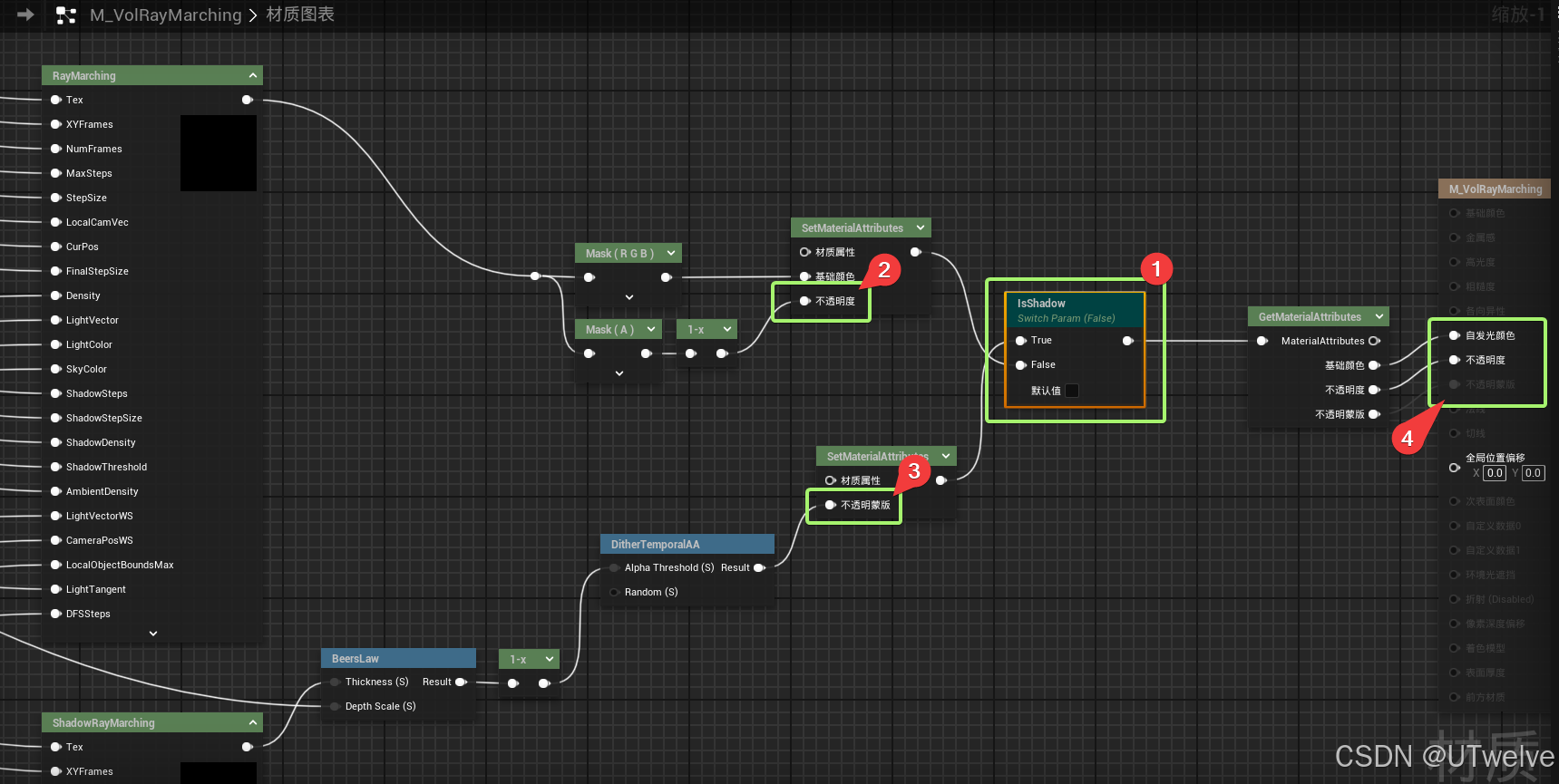1559x784 pixels.
Task: Open the 材质图表 breadcrumb
Action: [300, 15]
